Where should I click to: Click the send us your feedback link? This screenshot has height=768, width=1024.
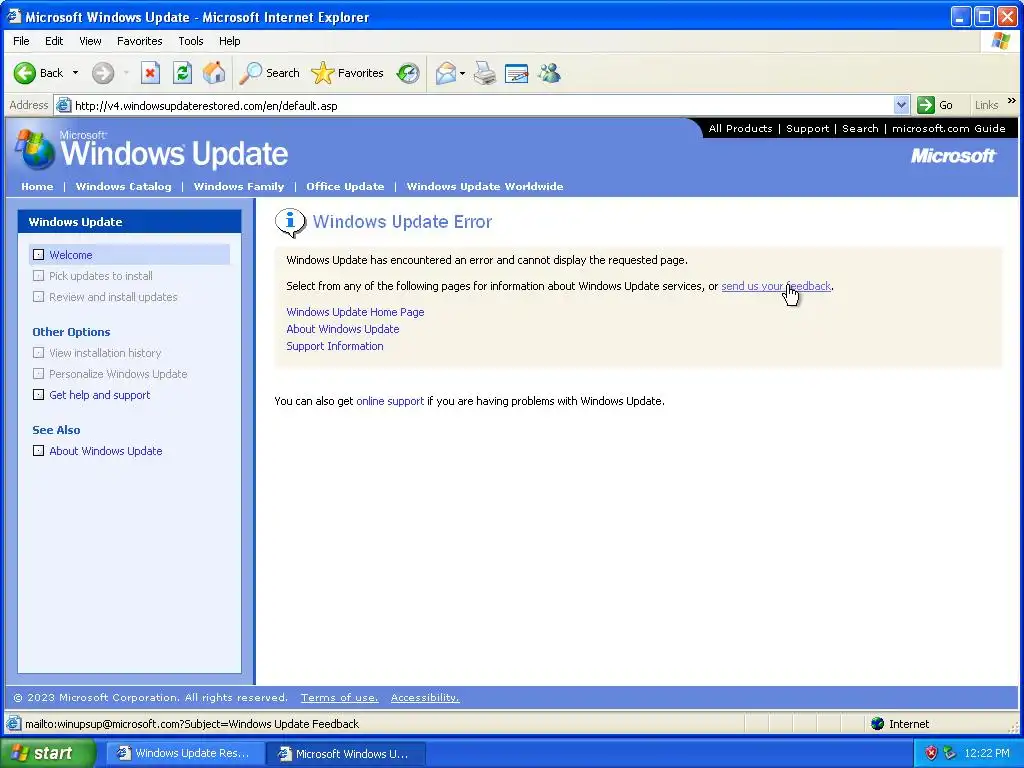776,286
